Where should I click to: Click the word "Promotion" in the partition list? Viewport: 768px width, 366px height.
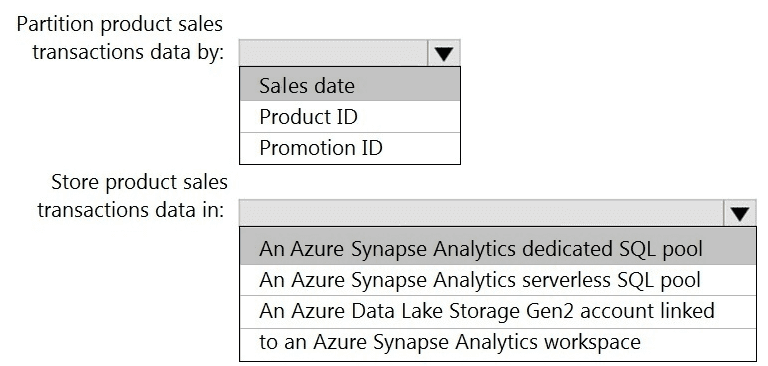point(303,148)
